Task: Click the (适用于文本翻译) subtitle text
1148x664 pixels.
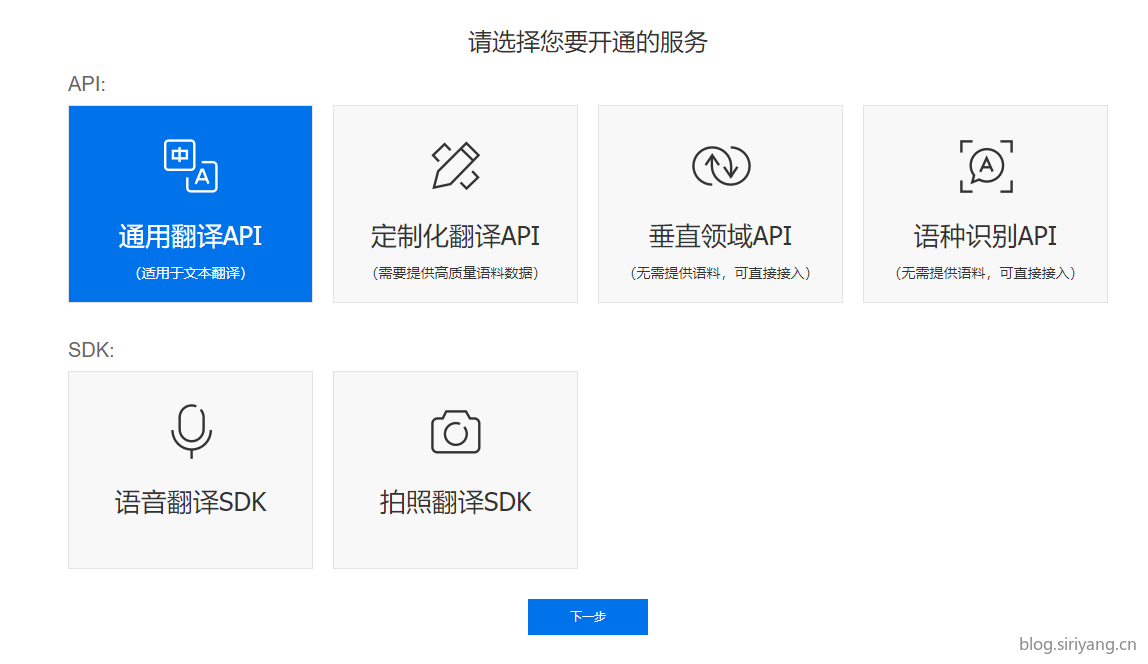Action: click(x=190, y=273)
